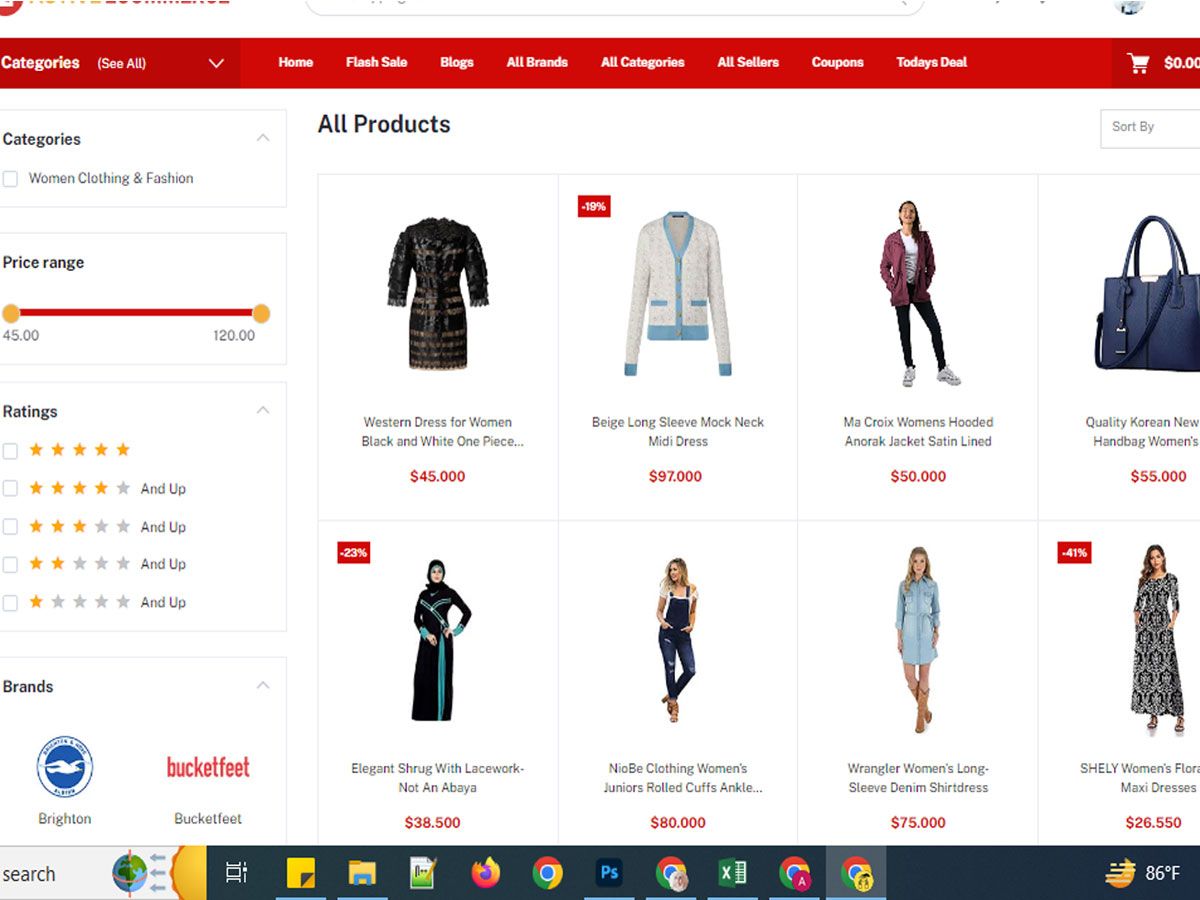Open the Beige Long Sleeve Mock Neck title
The height and width of the screenshot is (900, 1200).
coord(678,431)
